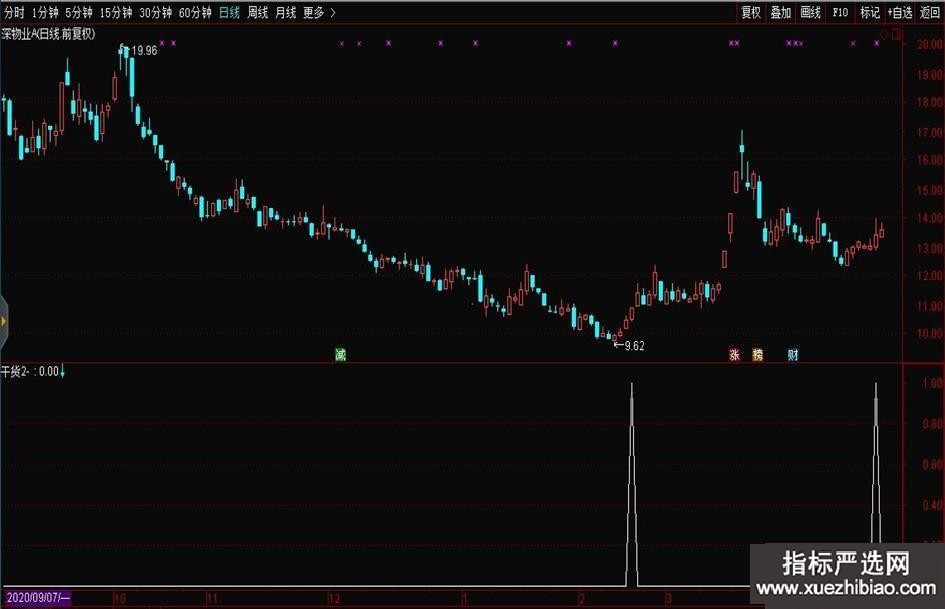Image resolution: width=945 pixels, height=609 pixels.
Task: Switch to 月线 monthly chart
Action: [286, 12]
